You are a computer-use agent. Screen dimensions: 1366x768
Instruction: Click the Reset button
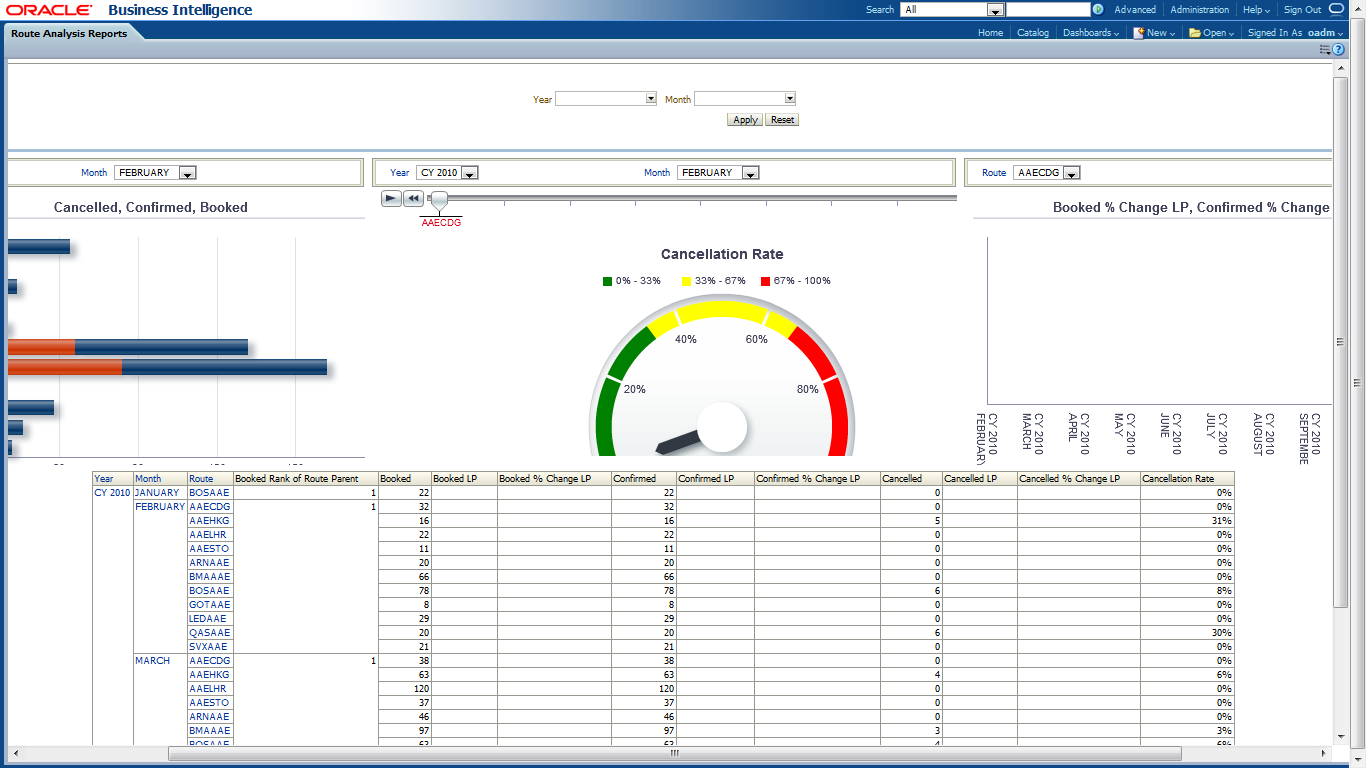[x=782, y=120]
